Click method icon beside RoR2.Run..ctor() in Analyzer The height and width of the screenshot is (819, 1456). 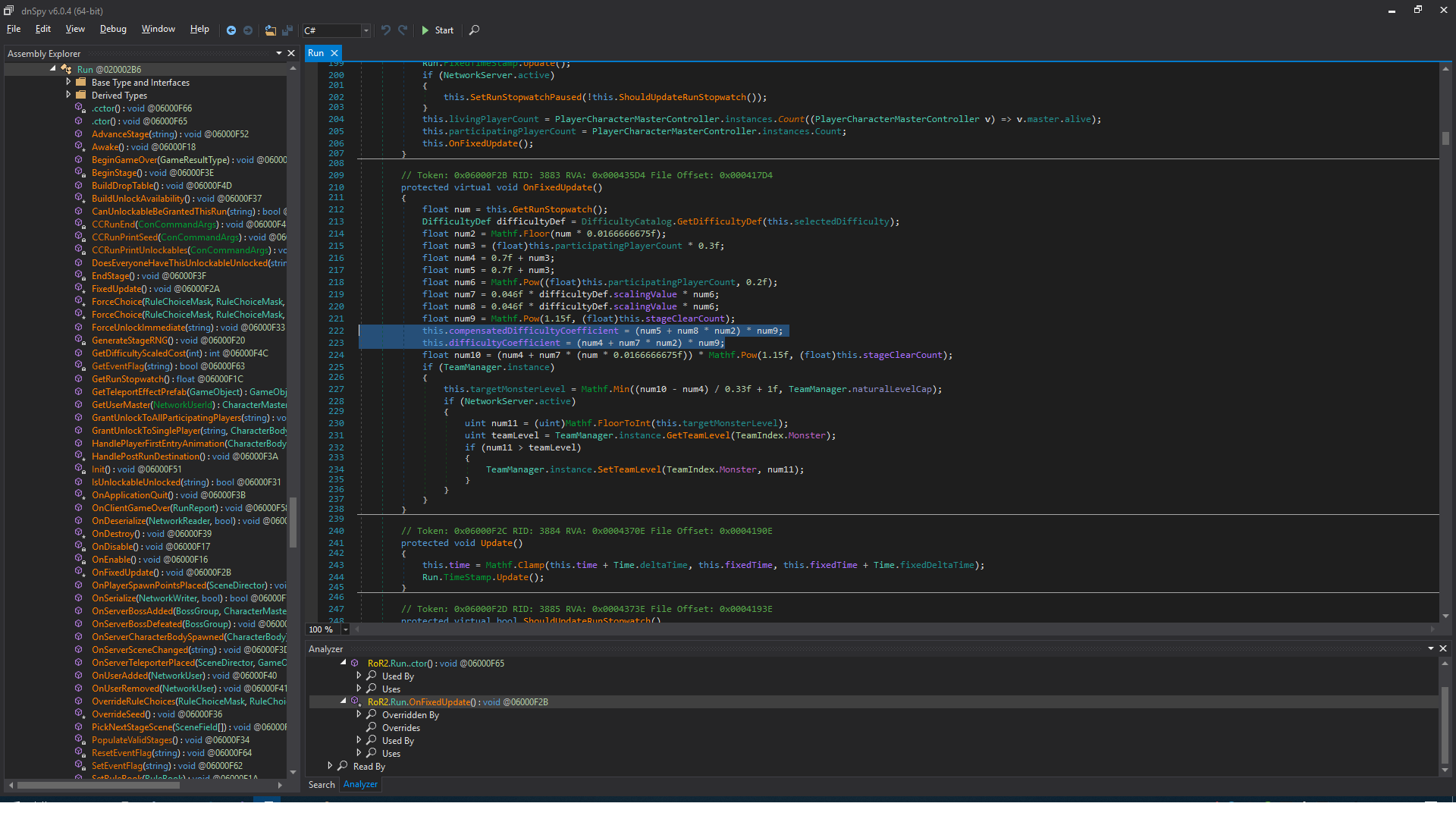click(x=355, y=663)
